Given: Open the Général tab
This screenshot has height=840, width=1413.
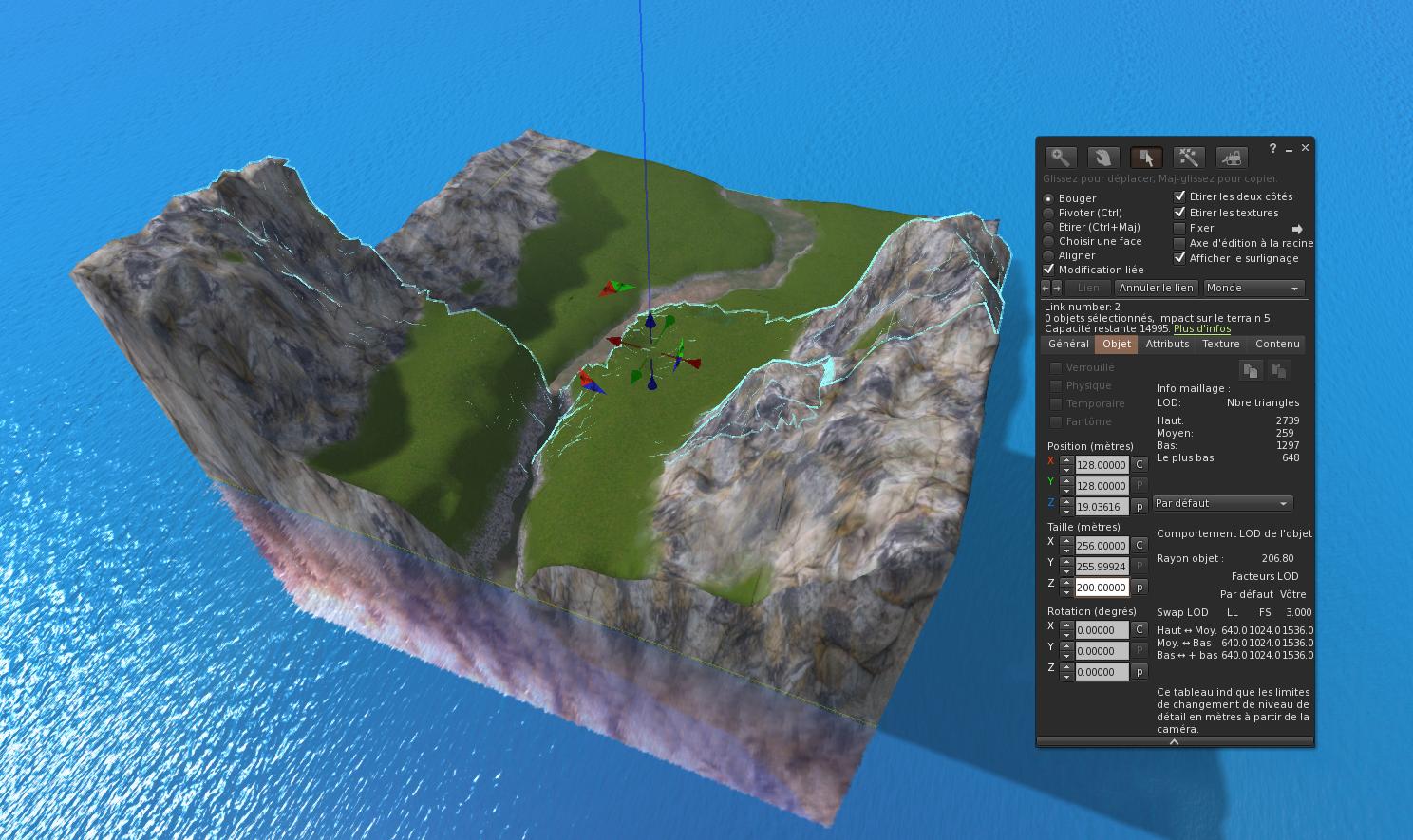Looking at the screenshot, I should (1068, 344).
